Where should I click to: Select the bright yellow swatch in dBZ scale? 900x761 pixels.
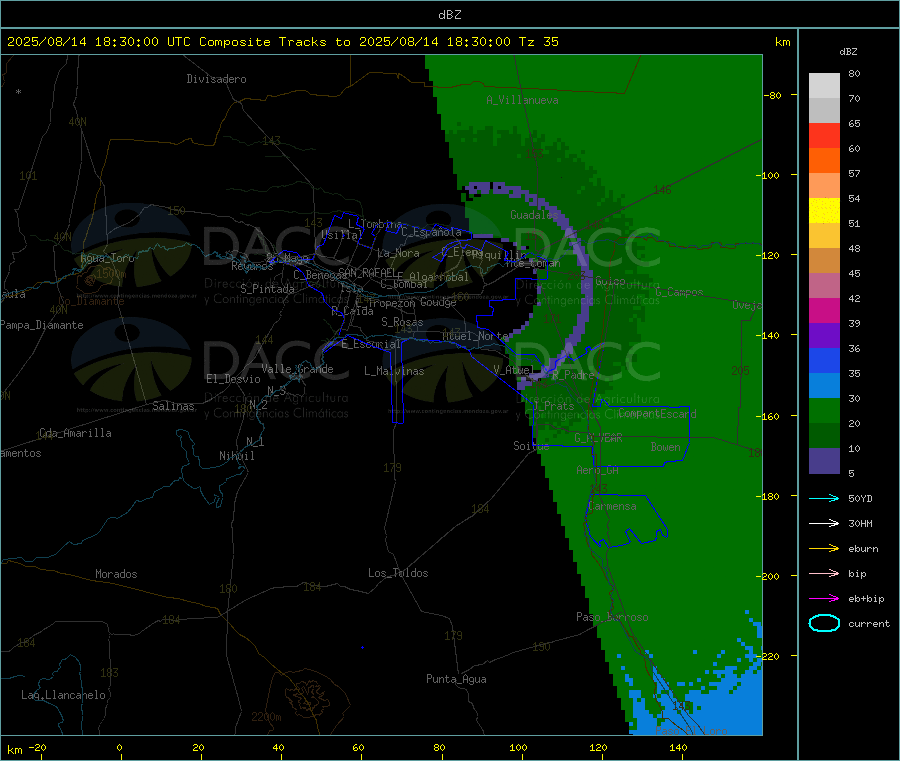(x=824, y=211)
